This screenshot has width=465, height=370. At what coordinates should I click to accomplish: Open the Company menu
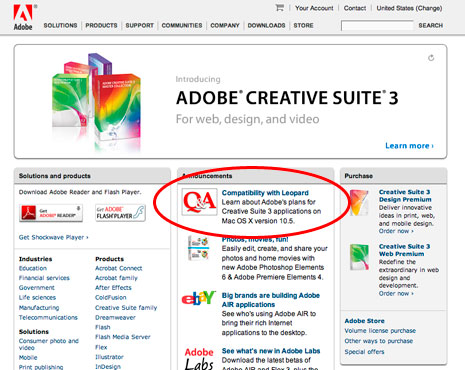tap(225, 25)
